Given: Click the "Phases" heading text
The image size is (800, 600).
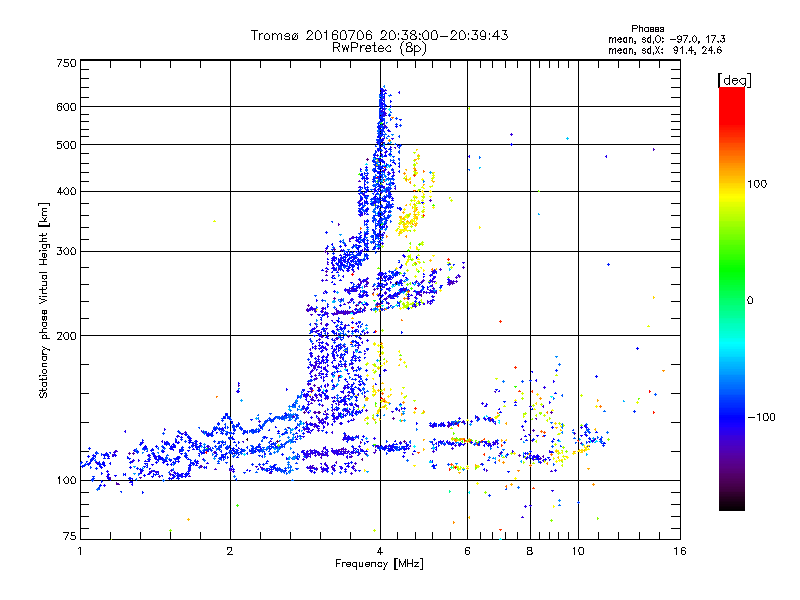Looking at the screenshot, I should point(647,29).
